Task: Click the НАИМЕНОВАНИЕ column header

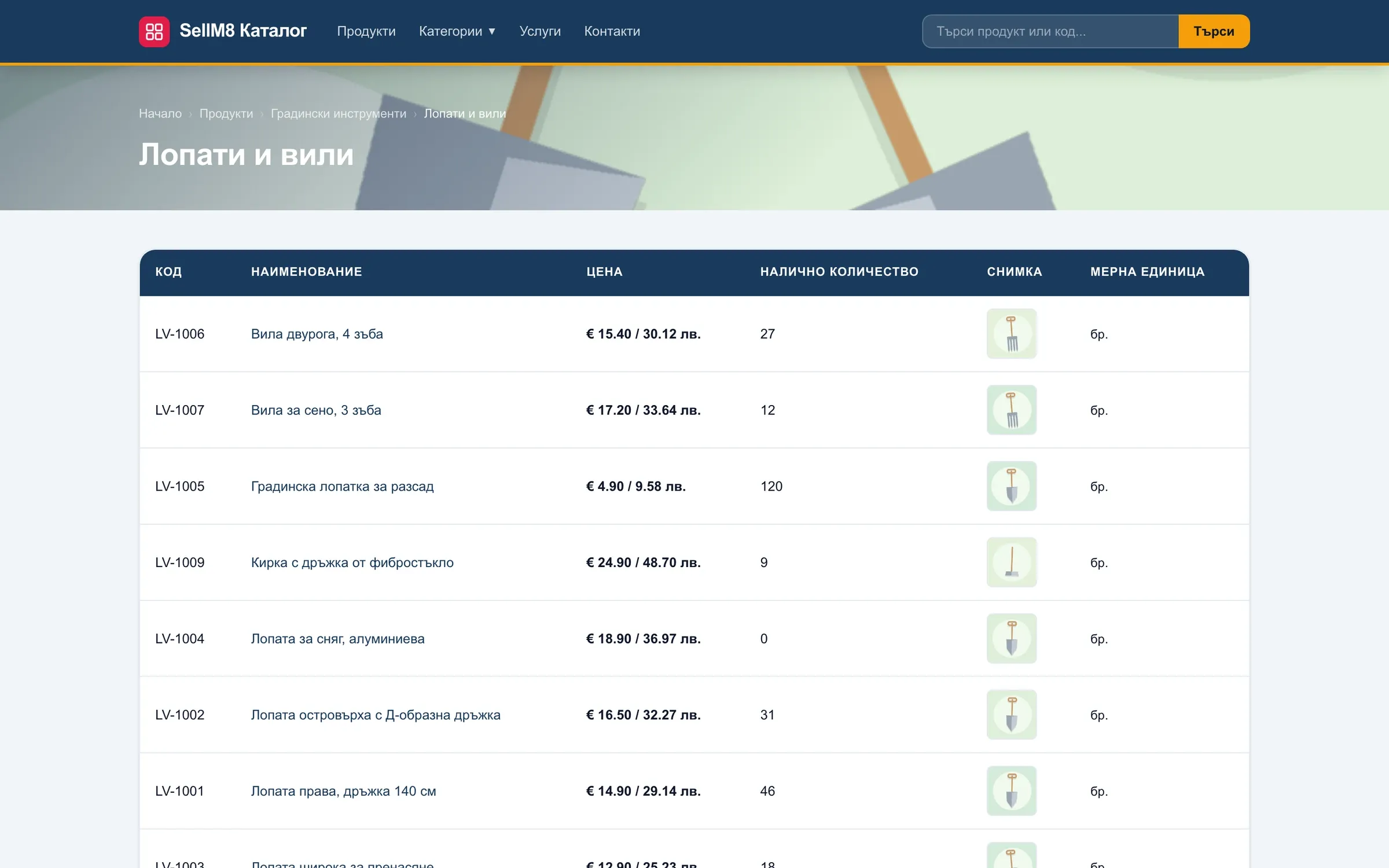Action: 307,272
